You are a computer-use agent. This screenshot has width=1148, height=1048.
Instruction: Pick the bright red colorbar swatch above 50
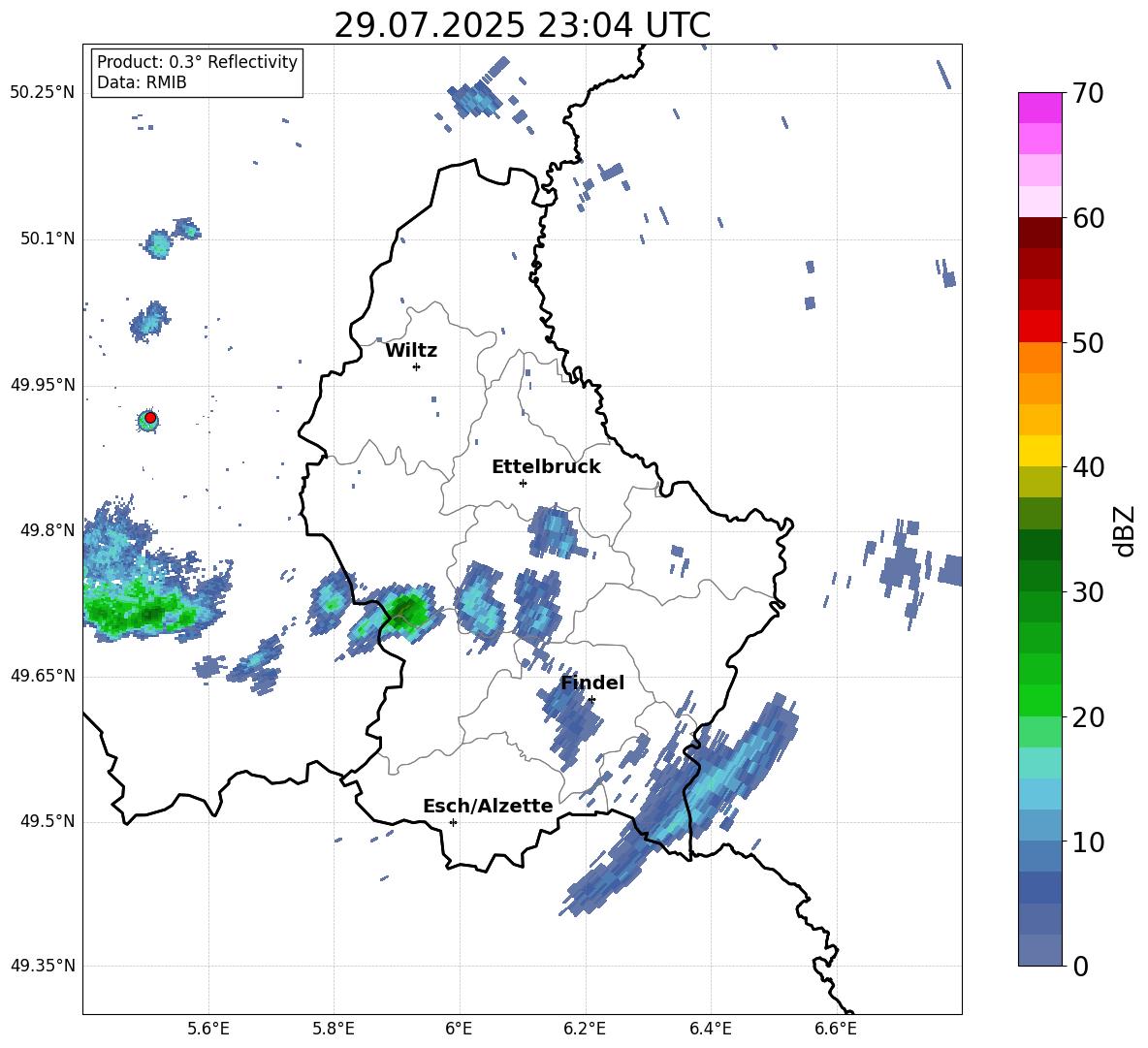pyautogui.click(x=1040, y=327)
